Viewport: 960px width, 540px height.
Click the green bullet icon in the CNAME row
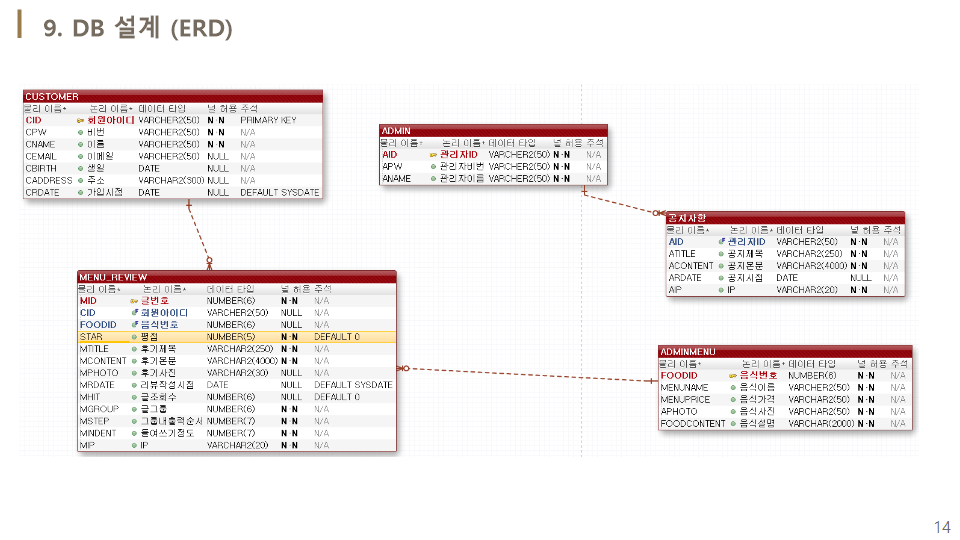point(80,144)
